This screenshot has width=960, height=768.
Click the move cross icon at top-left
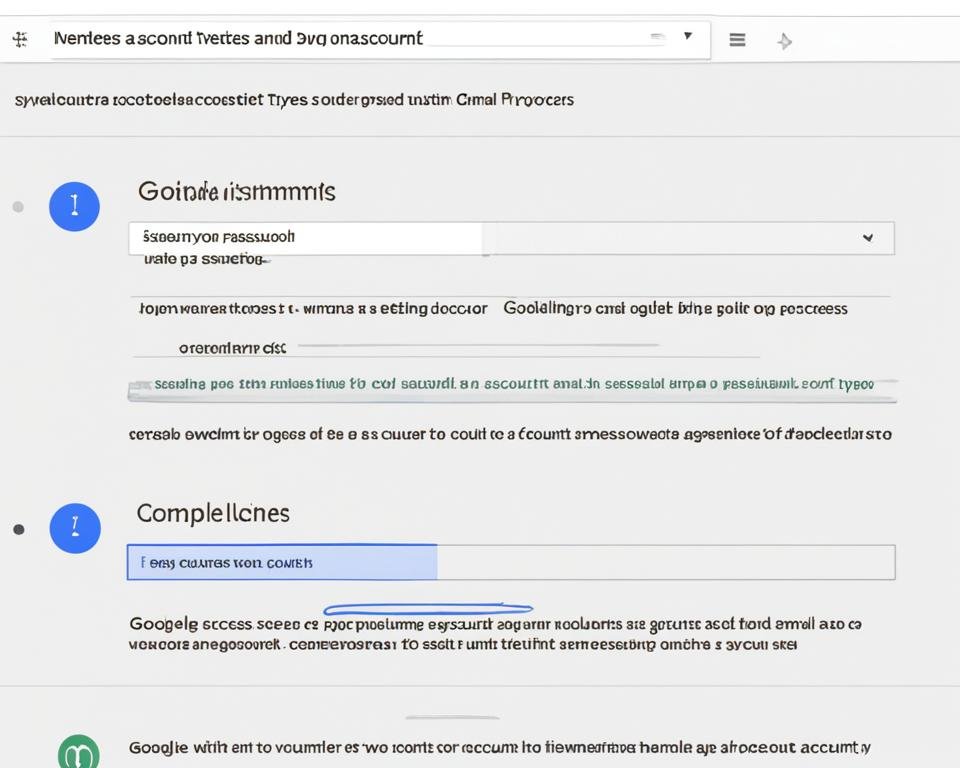[20, 40]
